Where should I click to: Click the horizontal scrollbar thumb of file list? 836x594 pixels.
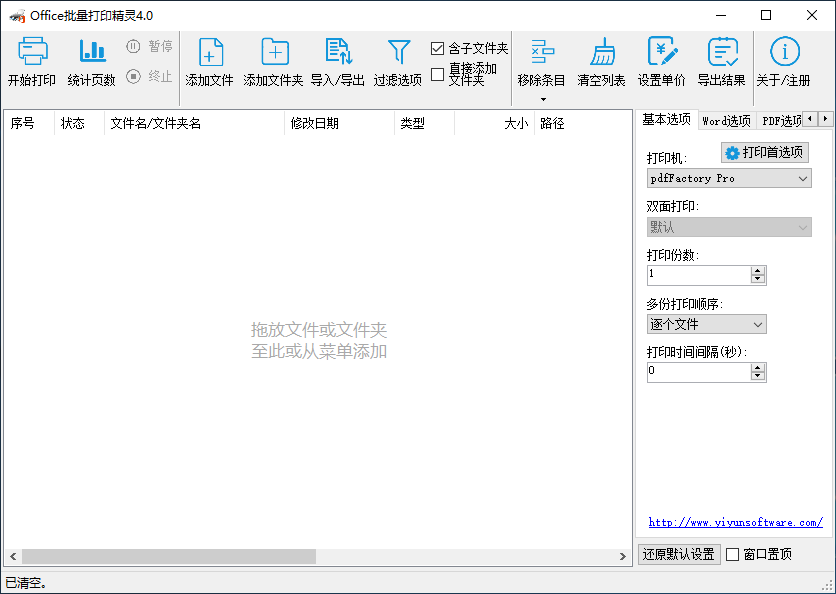[169, 556]
